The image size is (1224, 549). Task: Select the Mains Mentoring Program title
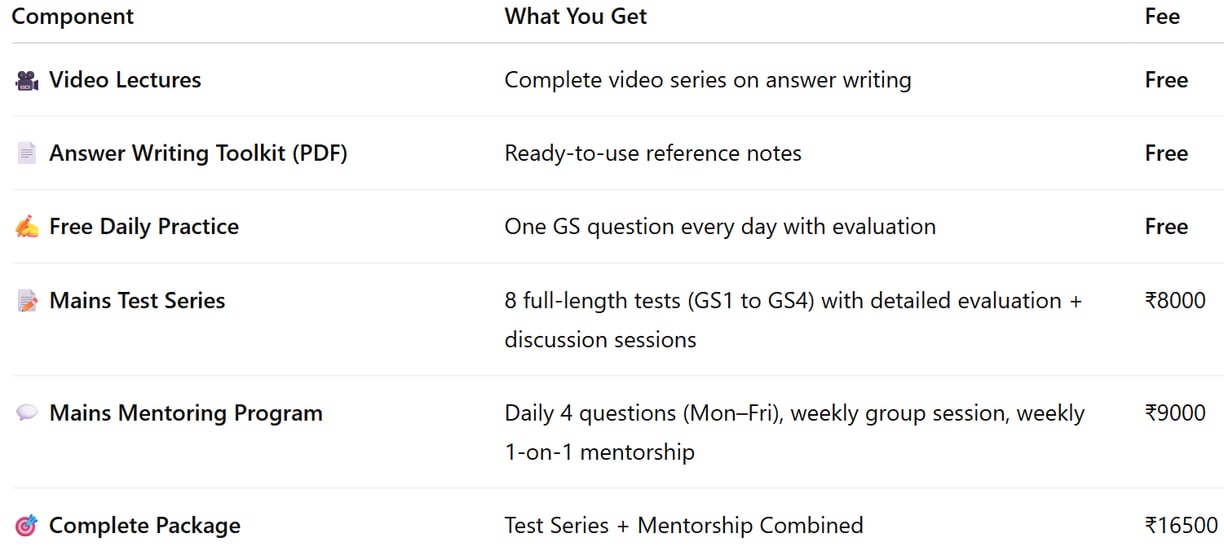tap(186, 413)
